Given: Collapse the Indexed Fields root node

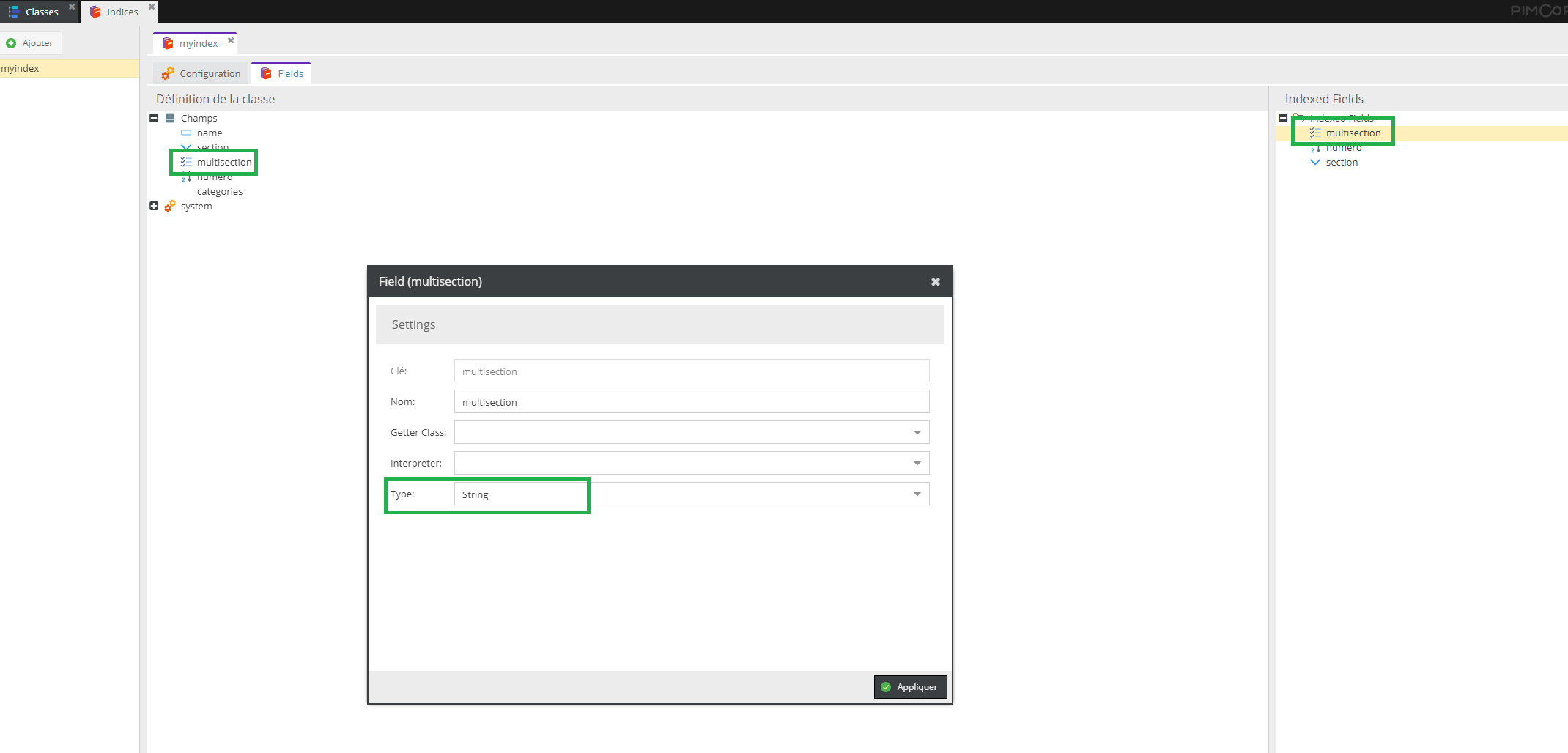Looking at the screenshot, I should [x=1283, y=118].
